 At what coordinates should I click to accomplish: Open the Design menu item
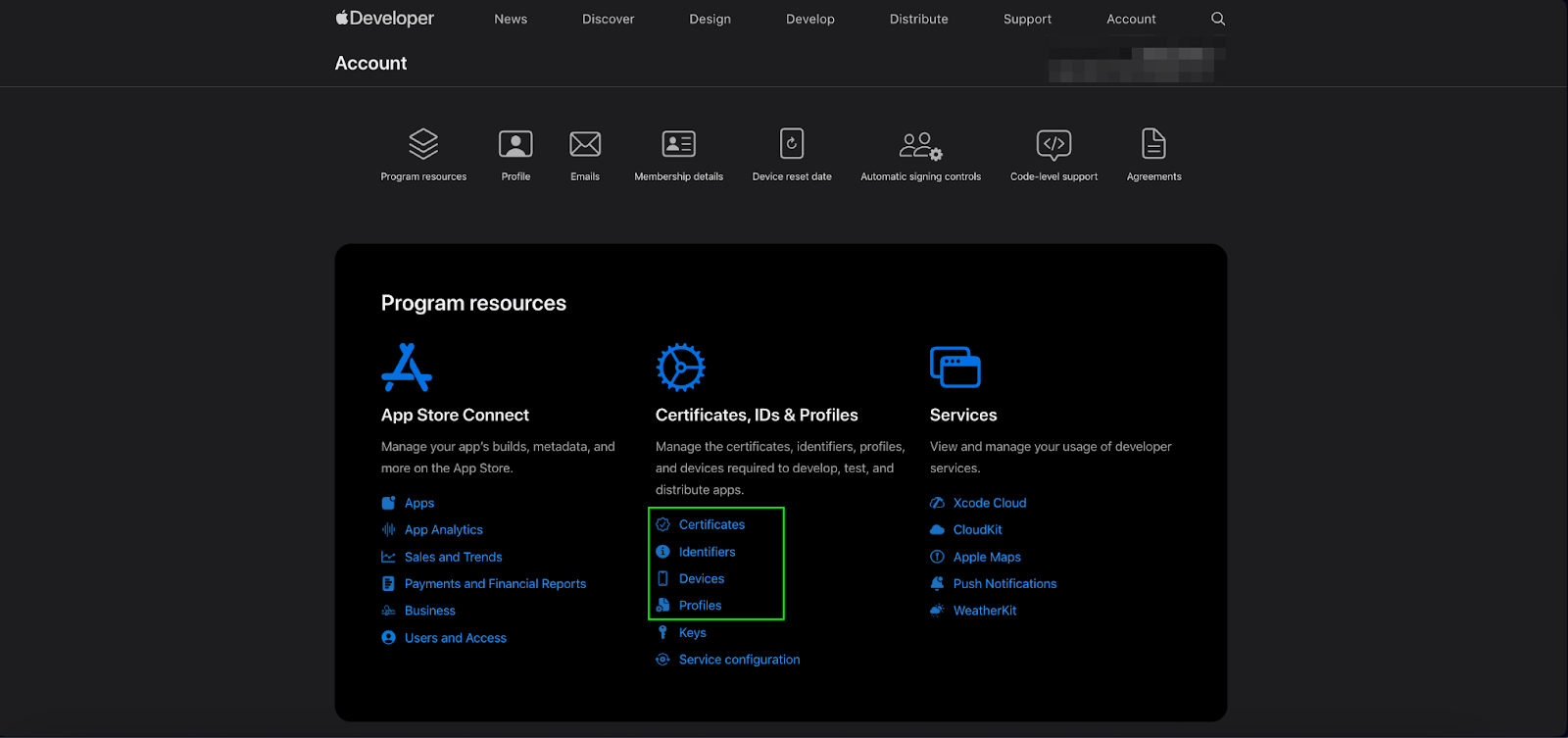(710, 19)
